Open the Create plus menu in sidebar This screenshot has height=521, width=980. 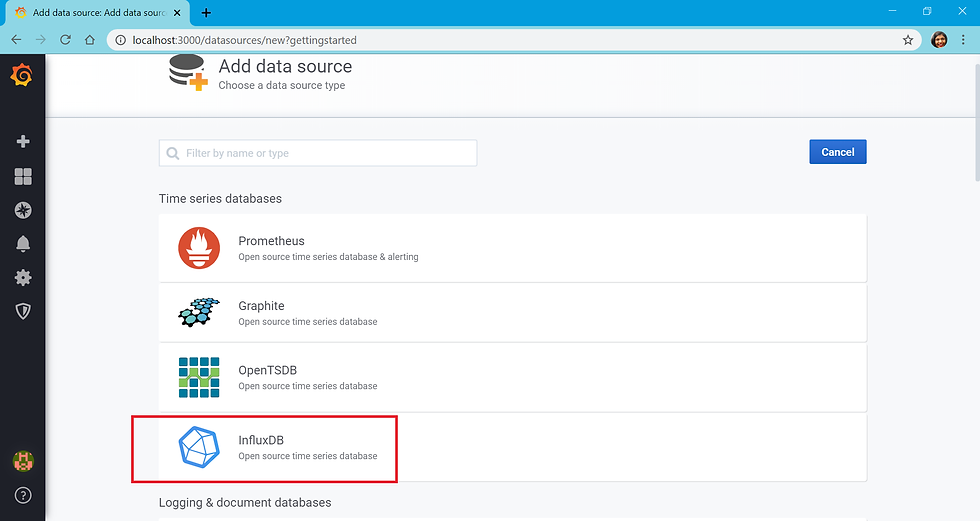point(23,141)
